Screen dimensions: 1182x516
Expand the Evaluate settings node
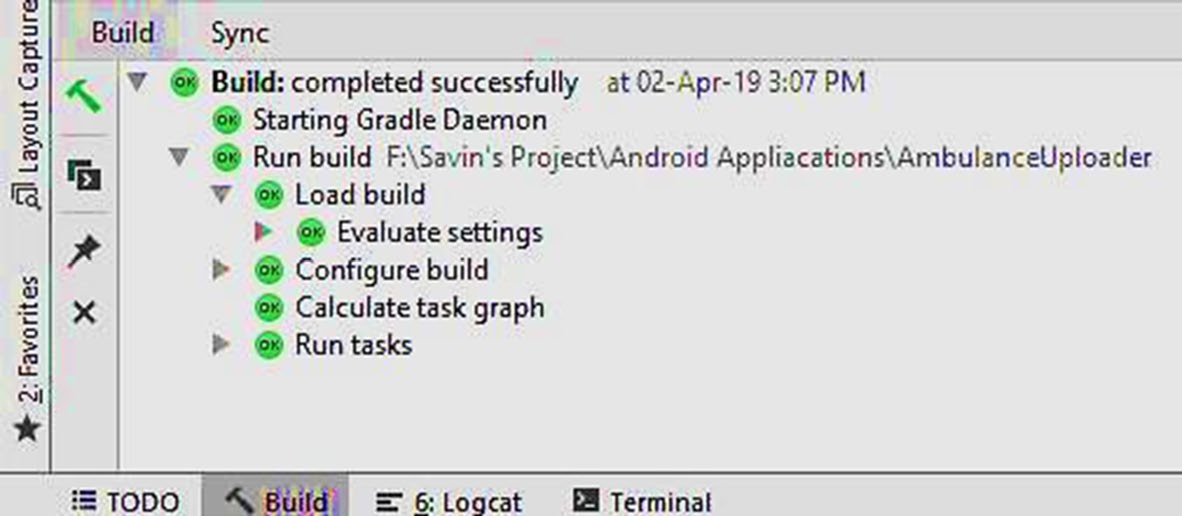click(264, 233)
